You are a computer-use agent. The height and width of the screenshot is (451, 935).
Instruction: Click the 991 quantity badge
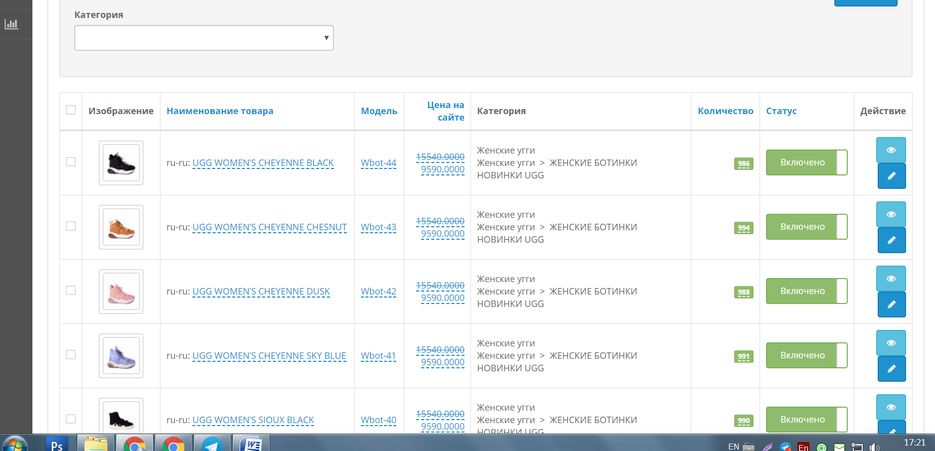tap(744, 357)
